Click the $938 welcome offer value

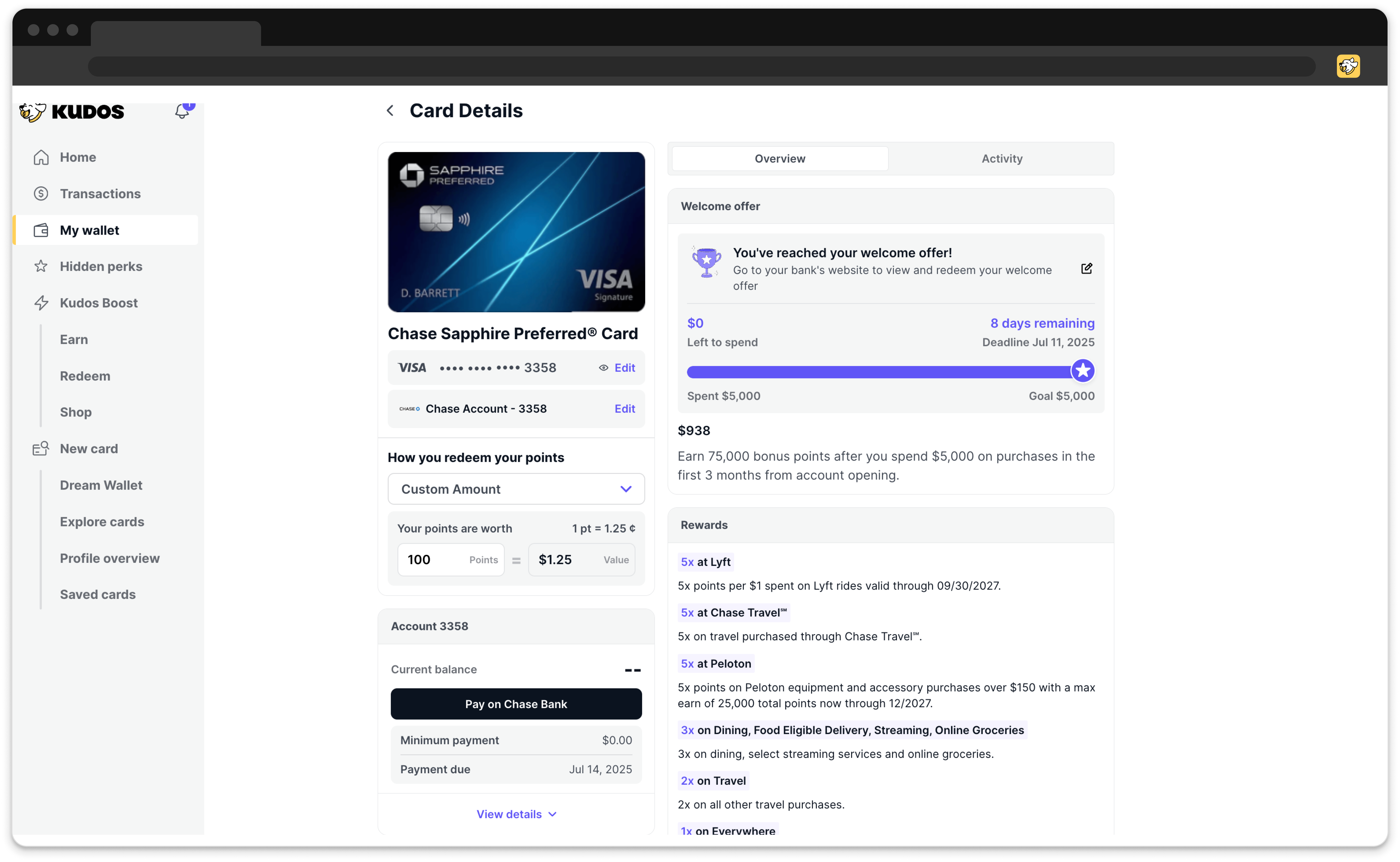[x=694, y=431]
